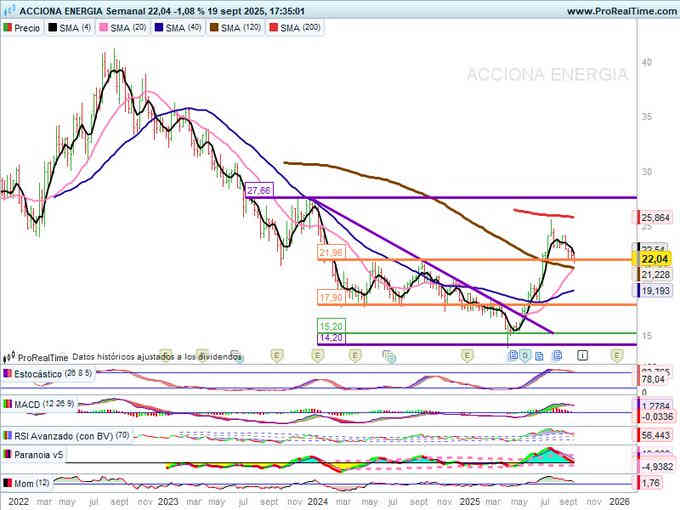Click the RSI Avanzado indicator icon
Screen dimensions: 680x510
[x=8, y=436]
